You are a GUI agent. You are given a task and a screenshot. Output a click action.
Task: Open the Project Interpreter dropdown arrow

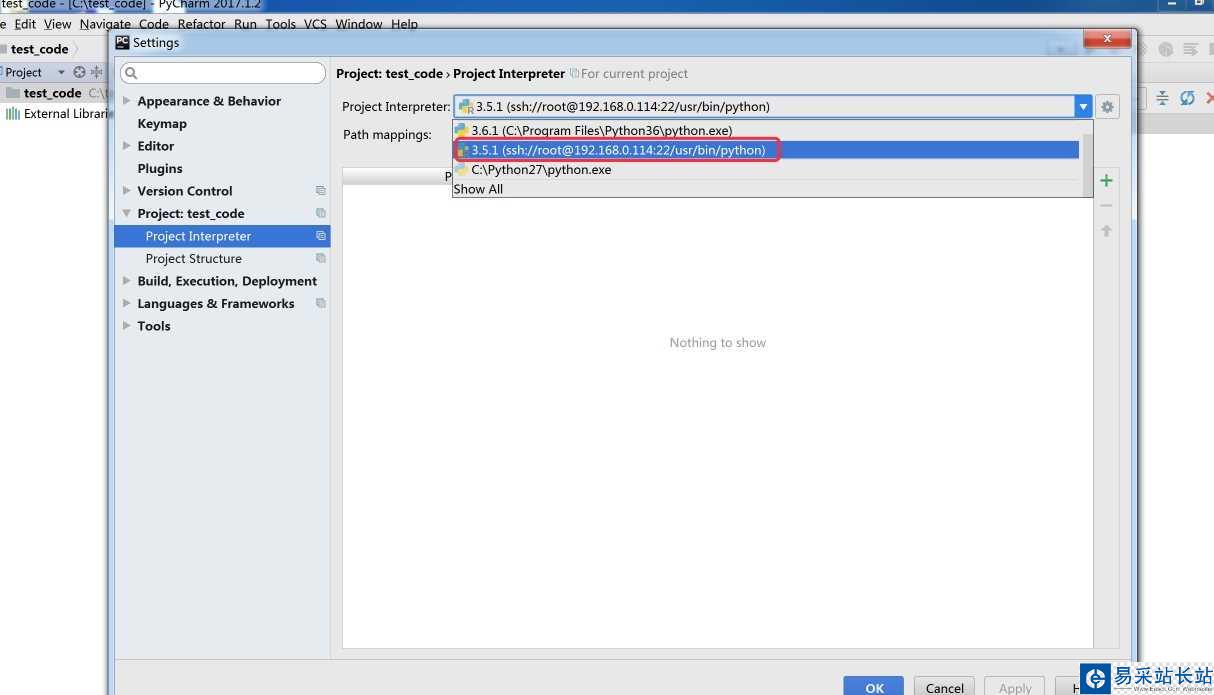point(1083,107)
